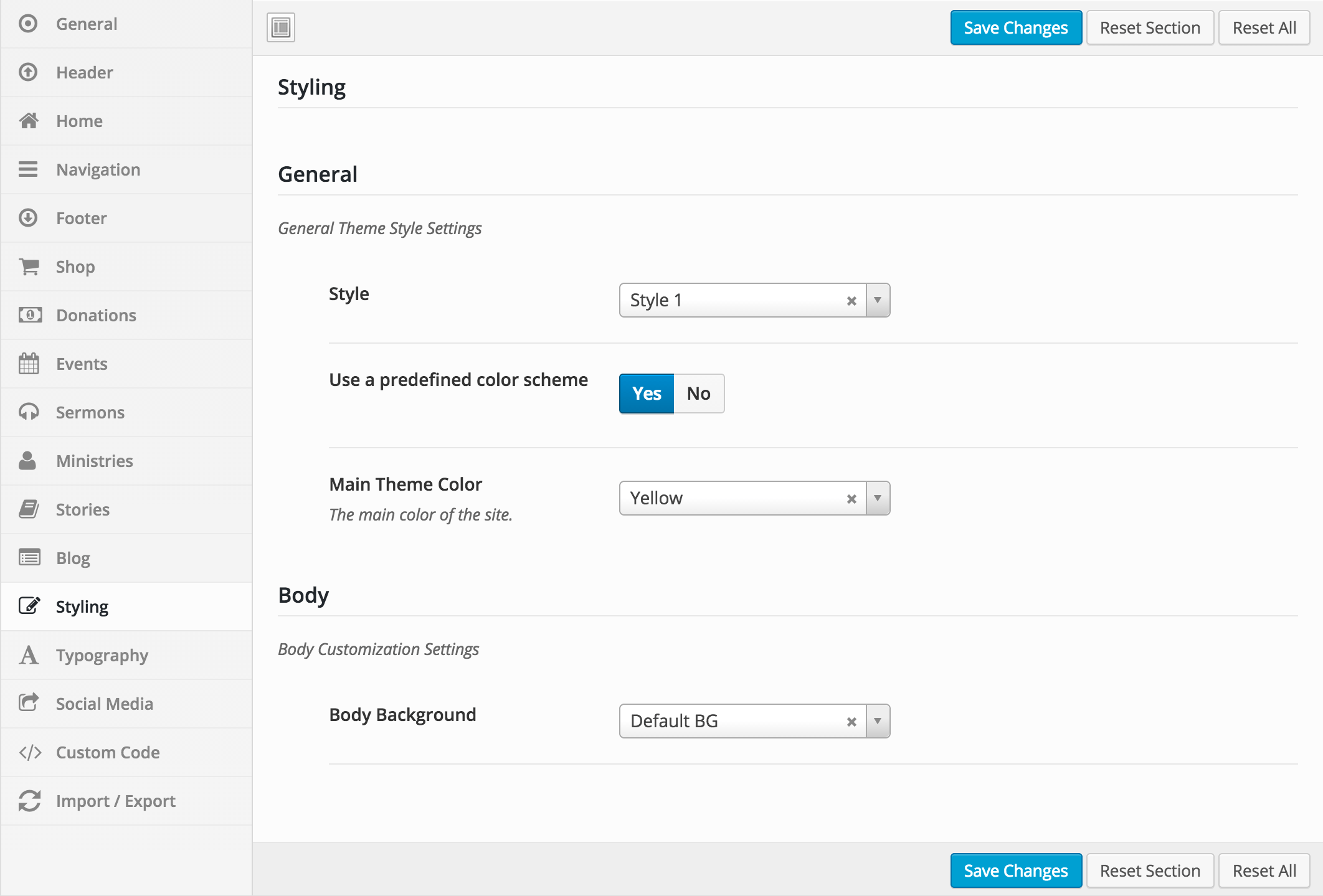Click the money bill Donations icon

pyautogui.click(x=29, y=315)
